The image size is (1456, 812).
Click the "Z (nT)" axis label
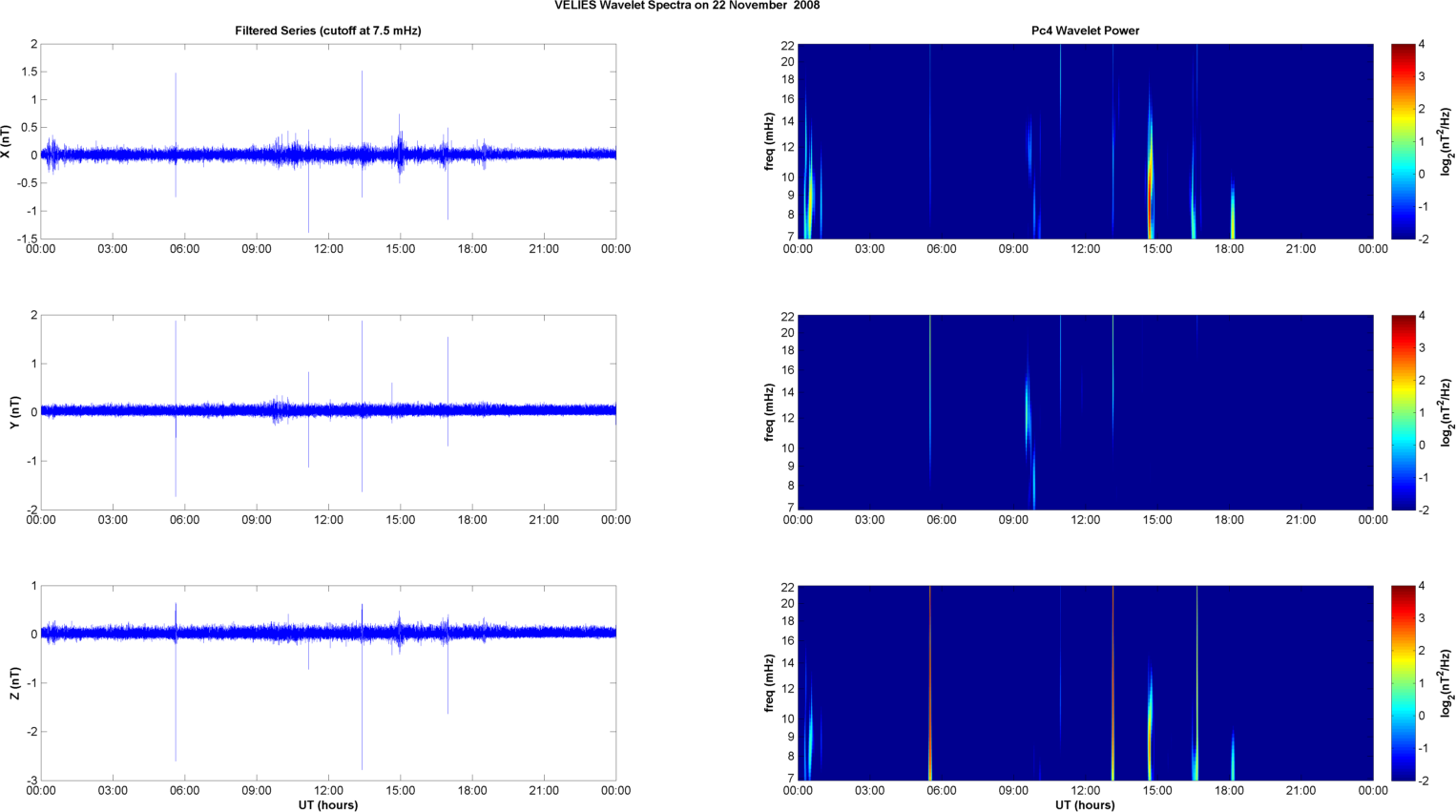tap(14, 683)
